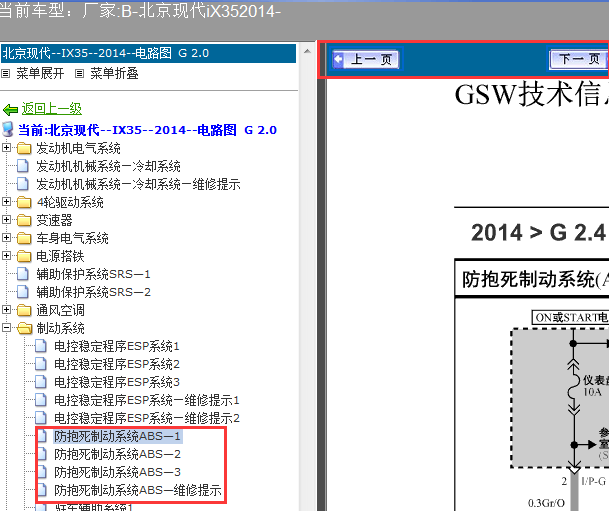
Task: Click 车身电气系统 folder label
Action: [72, 238]
